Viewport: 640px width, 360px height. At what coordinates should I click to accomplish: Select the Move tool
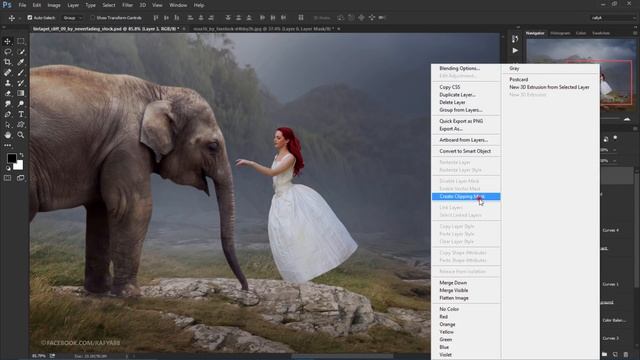pyautogui.click(x=7, y=41)
